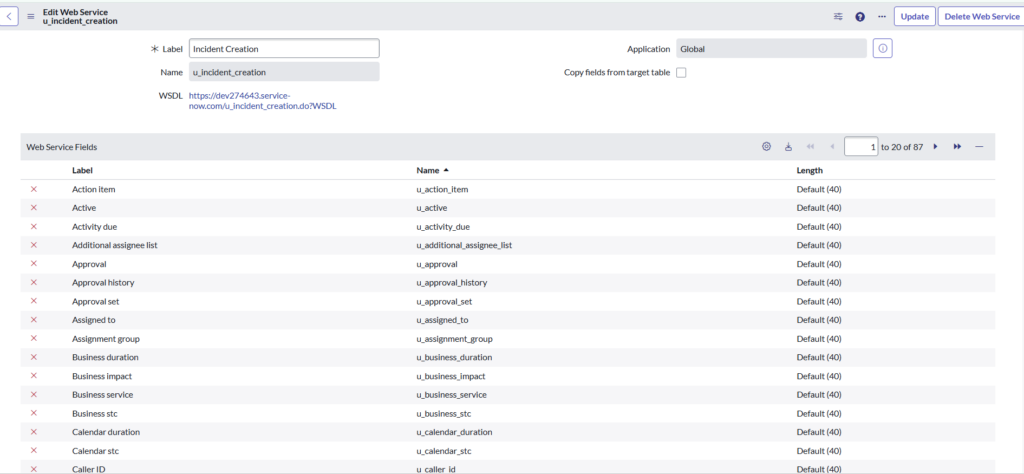Sort by the Name column header
The height and width of the screenshot is (474, 1024).
[428, 171]
